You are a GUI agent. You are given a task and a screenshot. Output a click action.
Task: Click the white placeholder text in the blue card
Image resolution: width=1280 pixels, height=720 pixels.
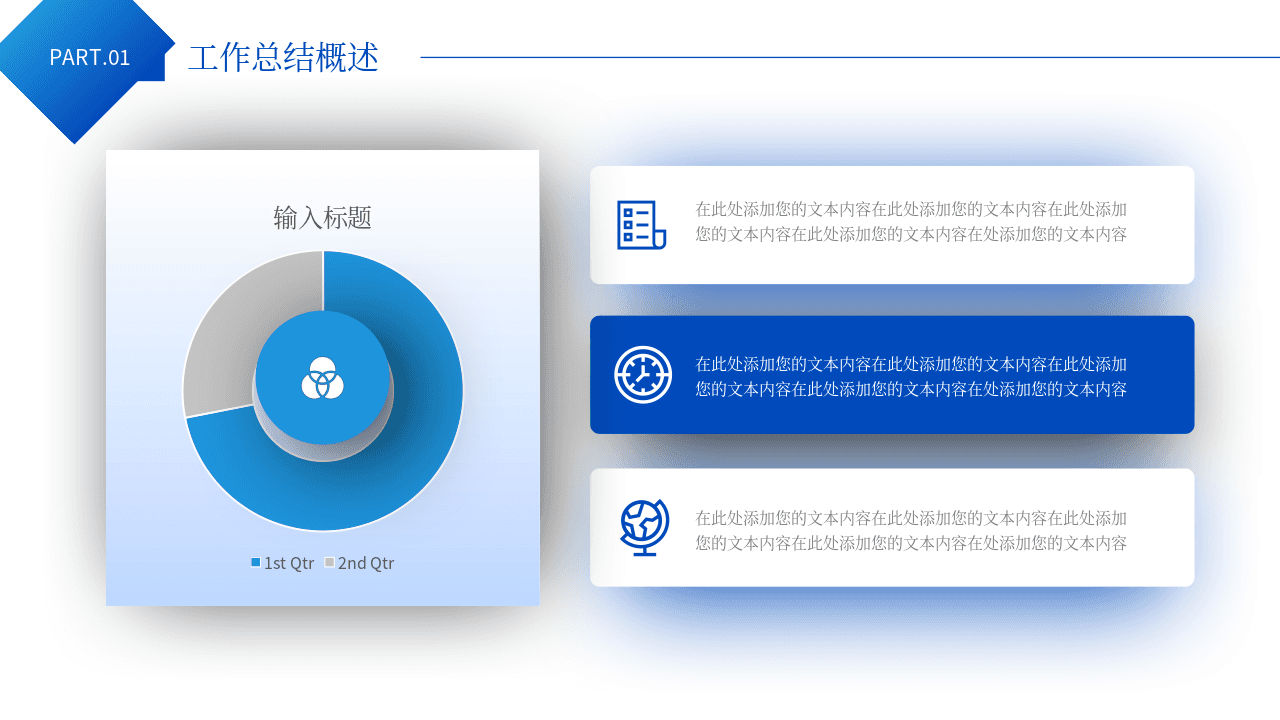tap(911, 377)
